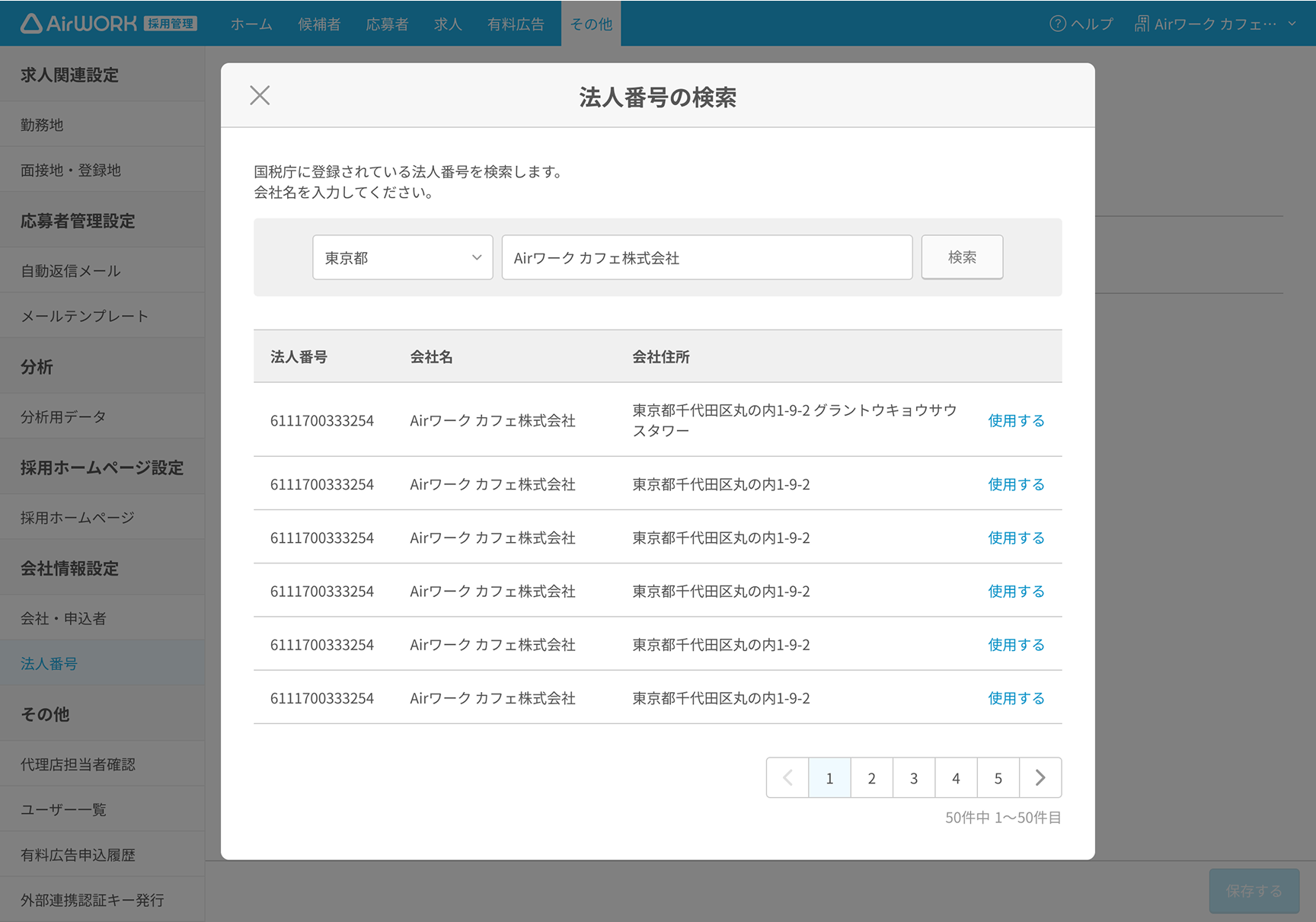Select page 2 in pagination
The height and width of the screenshot is (922, 1316).
click(872, 777)
